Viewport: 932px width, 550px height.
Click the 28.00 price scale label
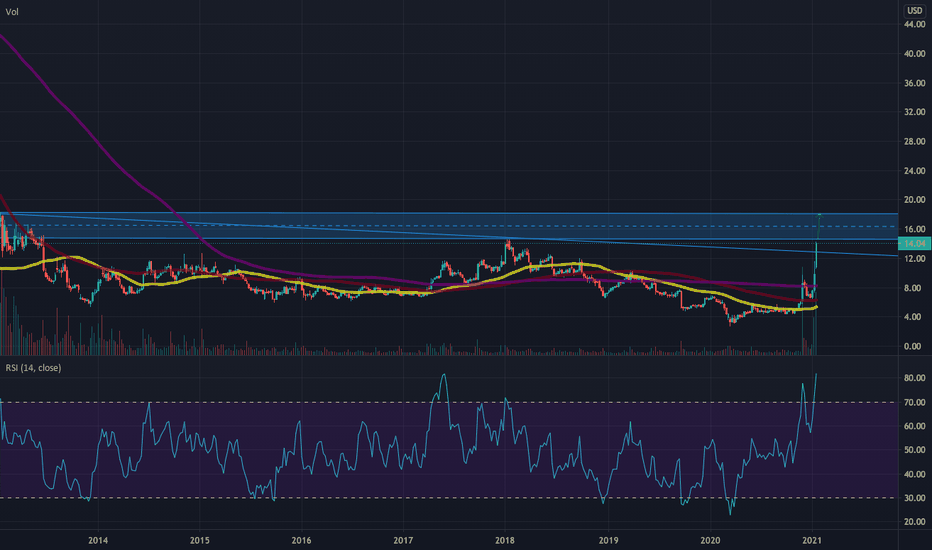click(x=914, y=142)
